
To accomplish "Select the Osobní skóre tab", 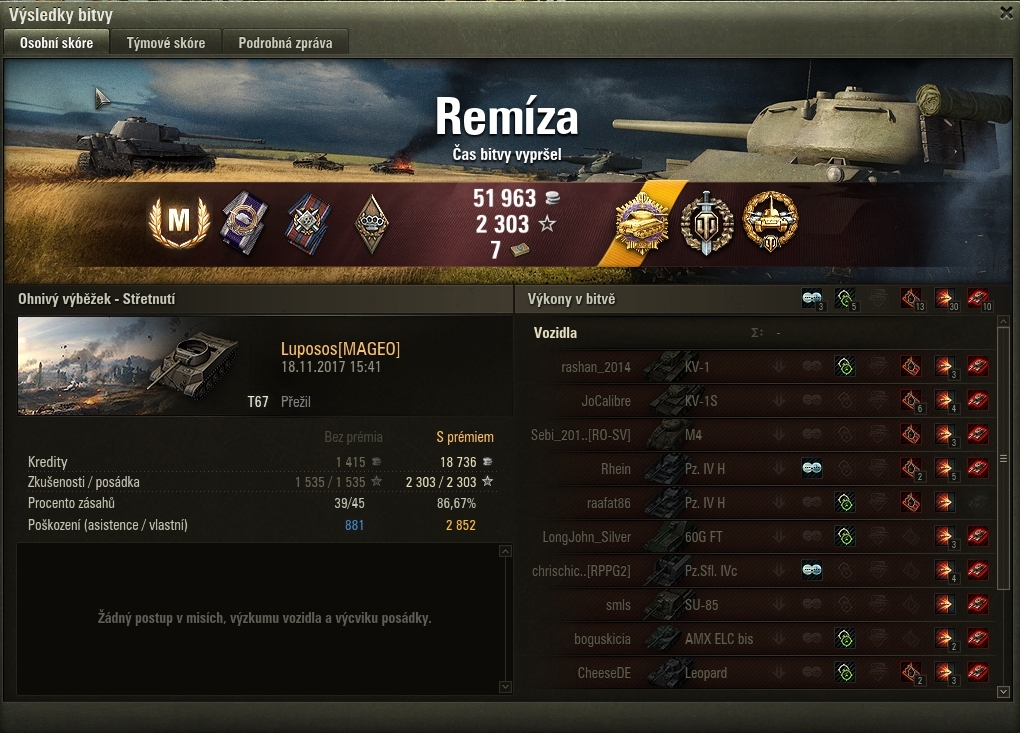I will [57, 43].
